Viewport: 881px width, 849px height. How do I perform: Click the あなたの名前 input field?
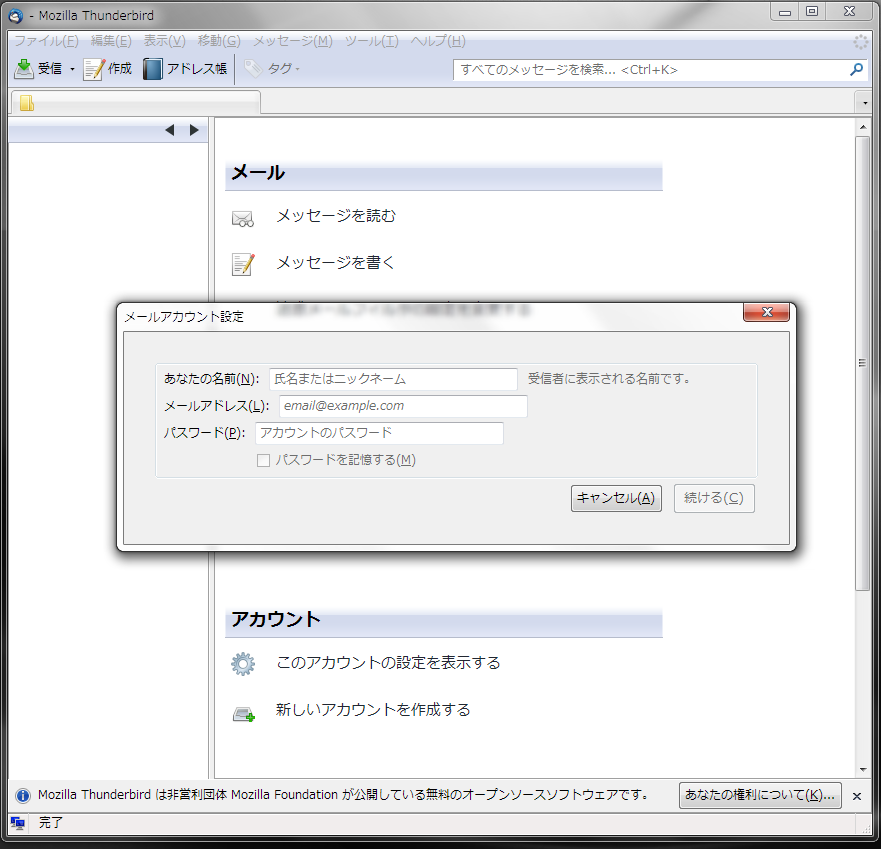point(393,379)
